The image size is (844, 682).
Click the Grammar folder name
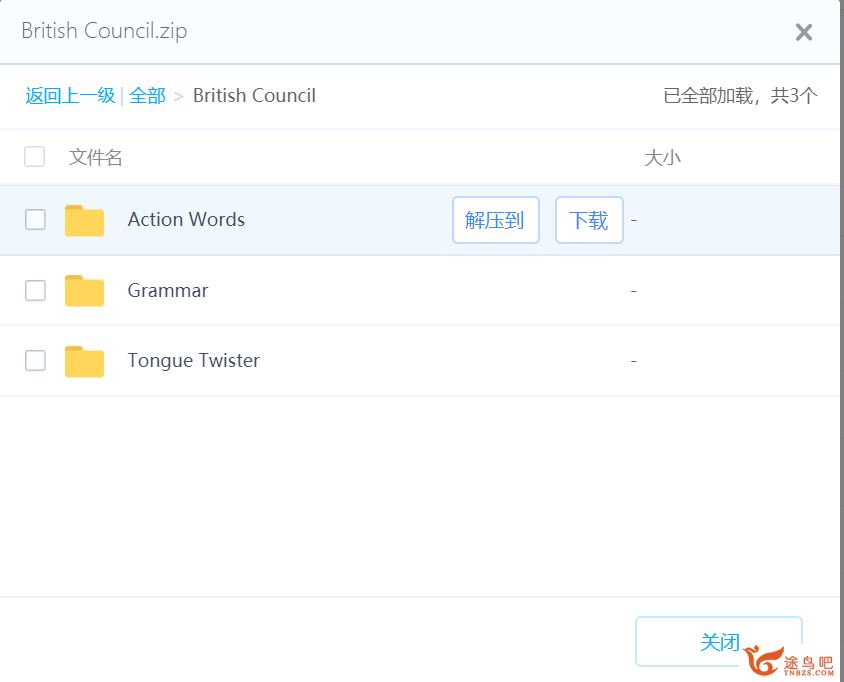tap(167, 291)
